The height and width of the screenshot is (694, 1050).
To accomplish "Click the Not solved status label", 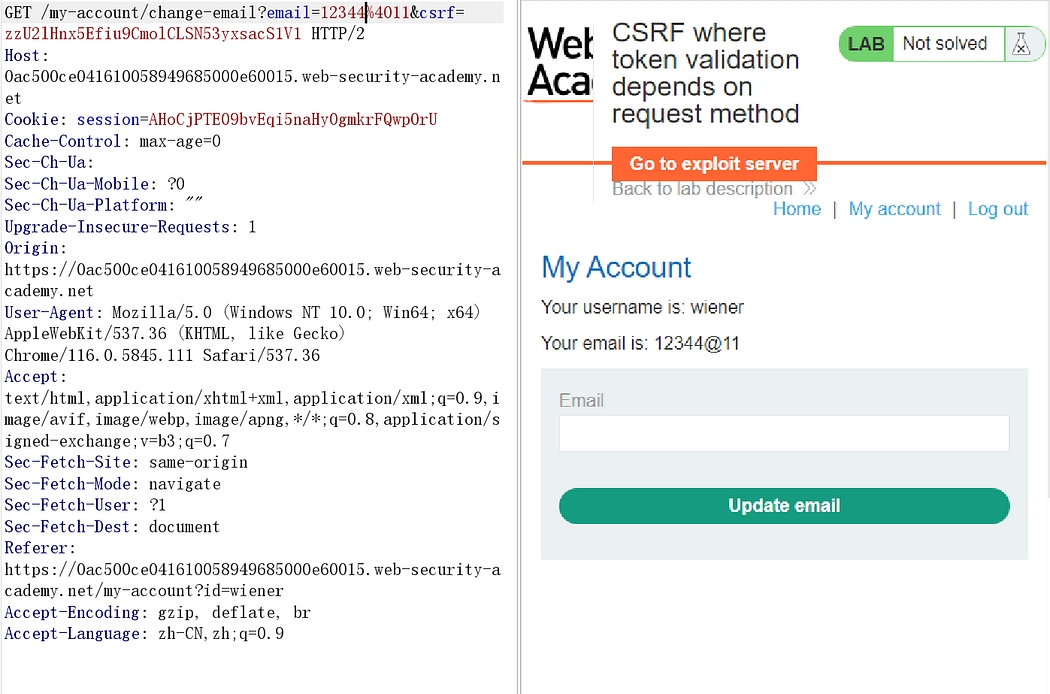I will click(x=944, y=44).
